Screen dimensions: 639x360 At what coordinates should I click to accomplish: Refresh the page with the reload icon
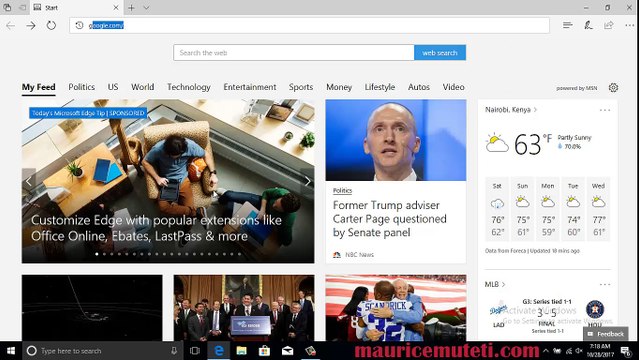(51, 25)
